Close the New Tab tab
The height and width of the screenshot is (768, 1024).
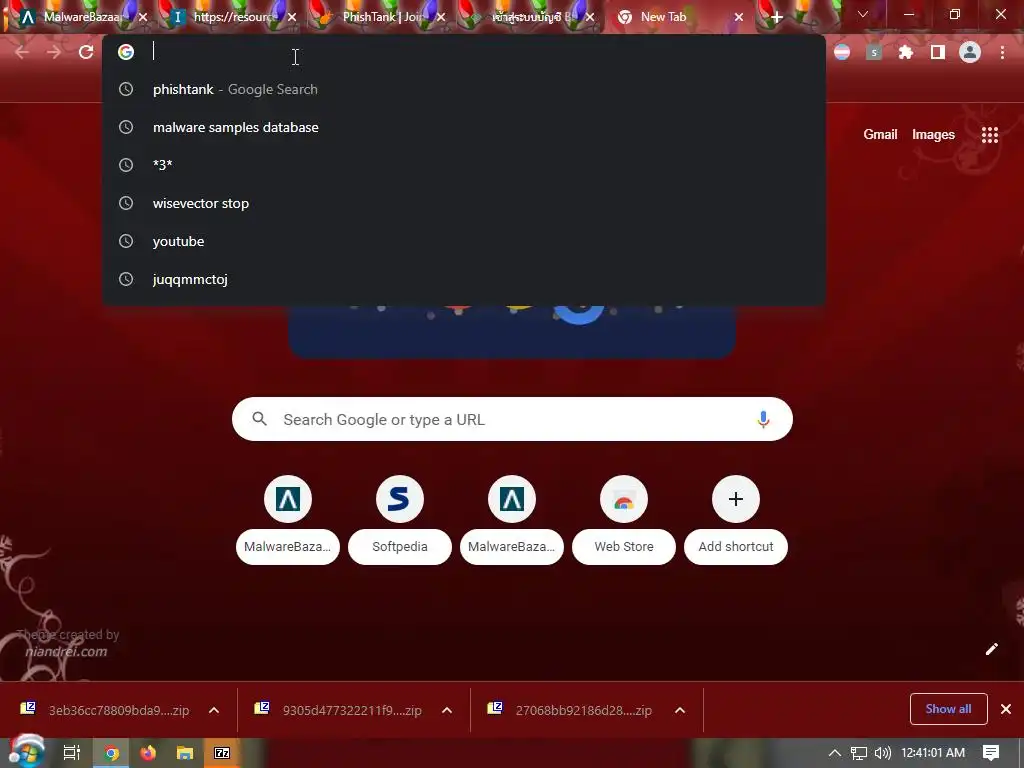tap(739, 18)
